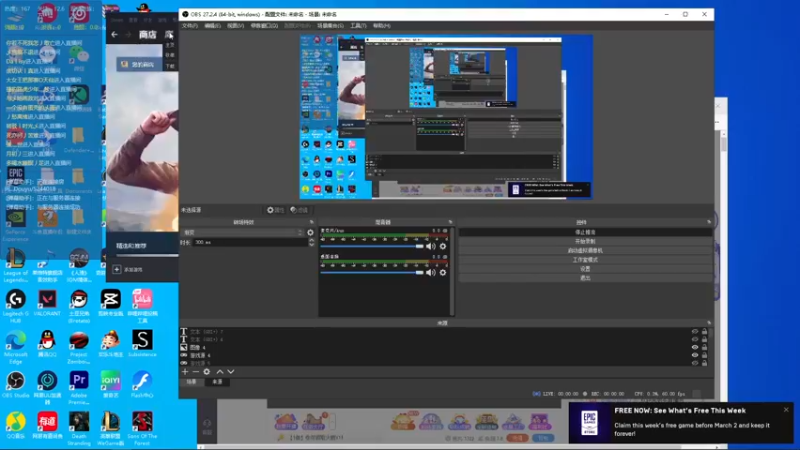Open 帮助(H) menu in OBS

[x=381, y=26]
